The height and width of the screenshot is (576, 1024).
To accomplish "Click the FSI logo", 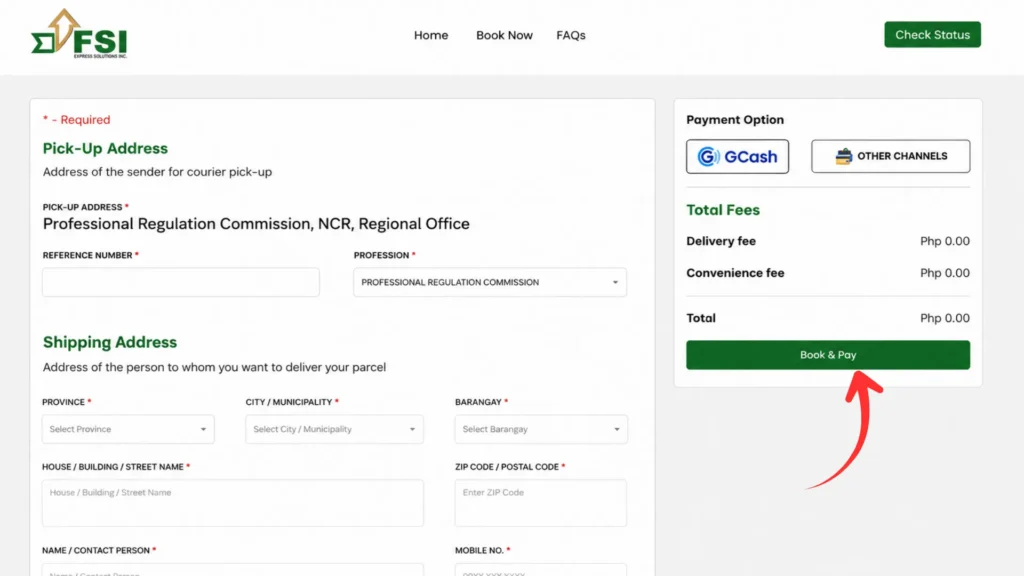I will pos(79,34).
